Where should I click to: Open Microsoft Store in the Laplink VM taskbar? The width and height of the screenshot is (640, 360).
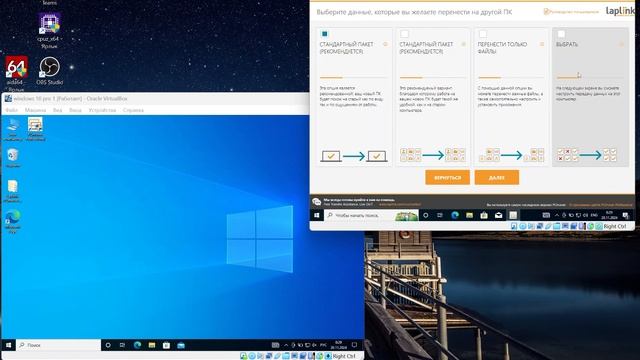click(x=484, y=215)
